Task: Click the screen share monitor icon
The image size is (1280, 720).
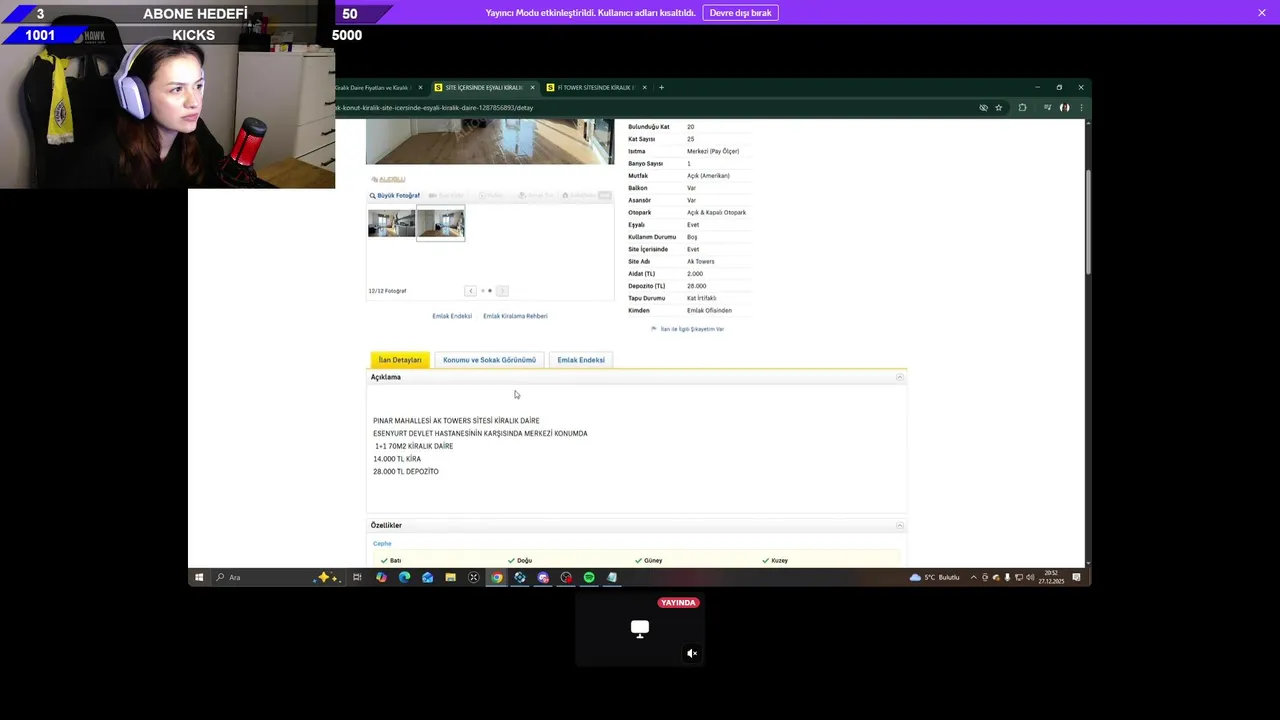Action: point(640,628)
